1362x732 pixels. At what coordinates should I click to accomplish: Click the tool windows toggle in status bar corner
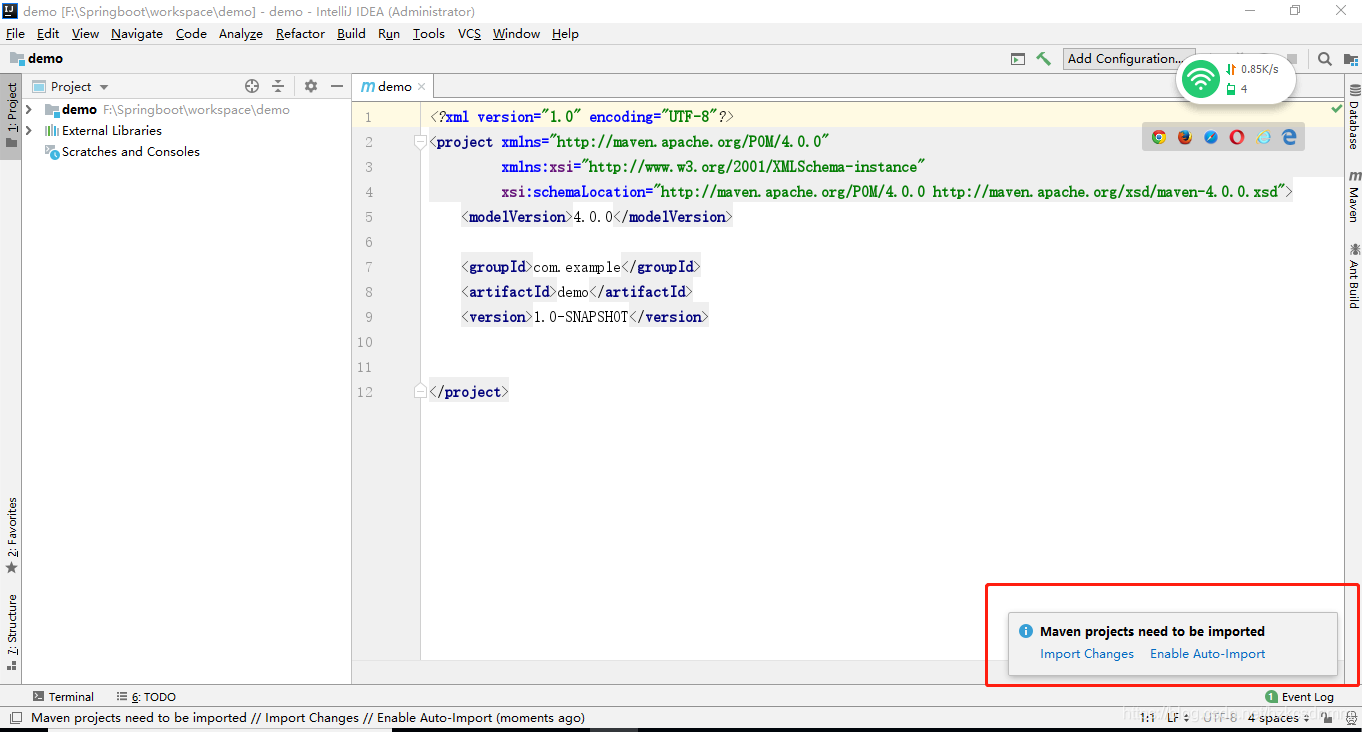pos(15,717)
